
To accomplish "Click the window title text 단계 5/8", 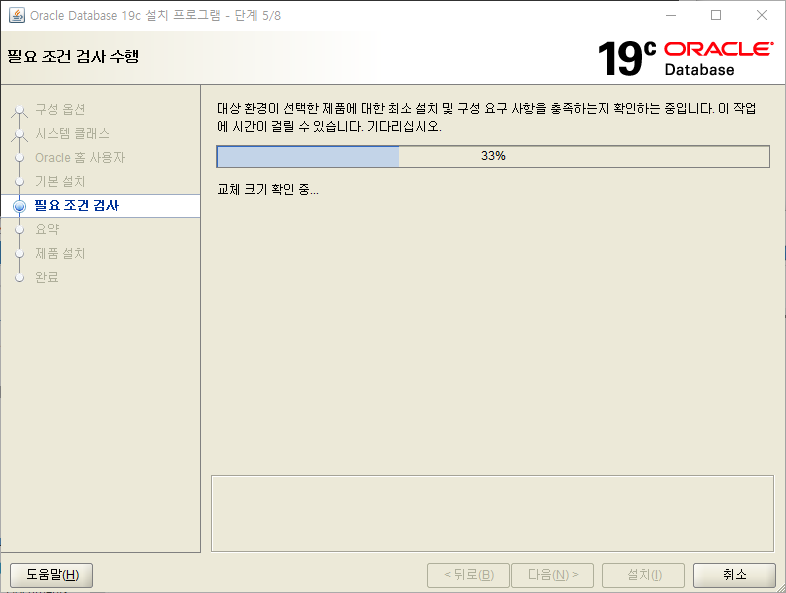I will (x=258, y=16).
